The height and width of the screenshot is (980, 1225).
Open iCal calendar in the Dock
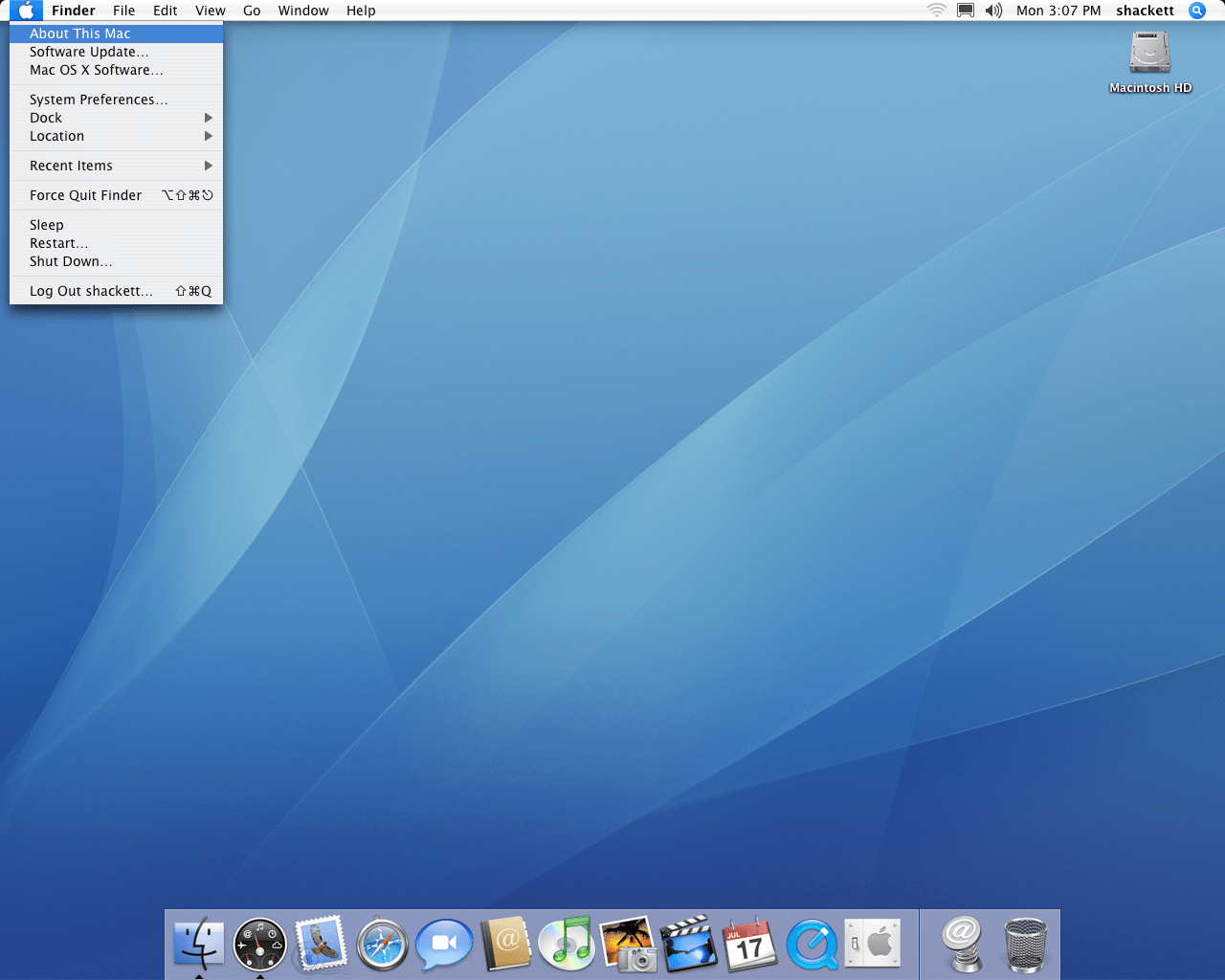coord(750,944)
